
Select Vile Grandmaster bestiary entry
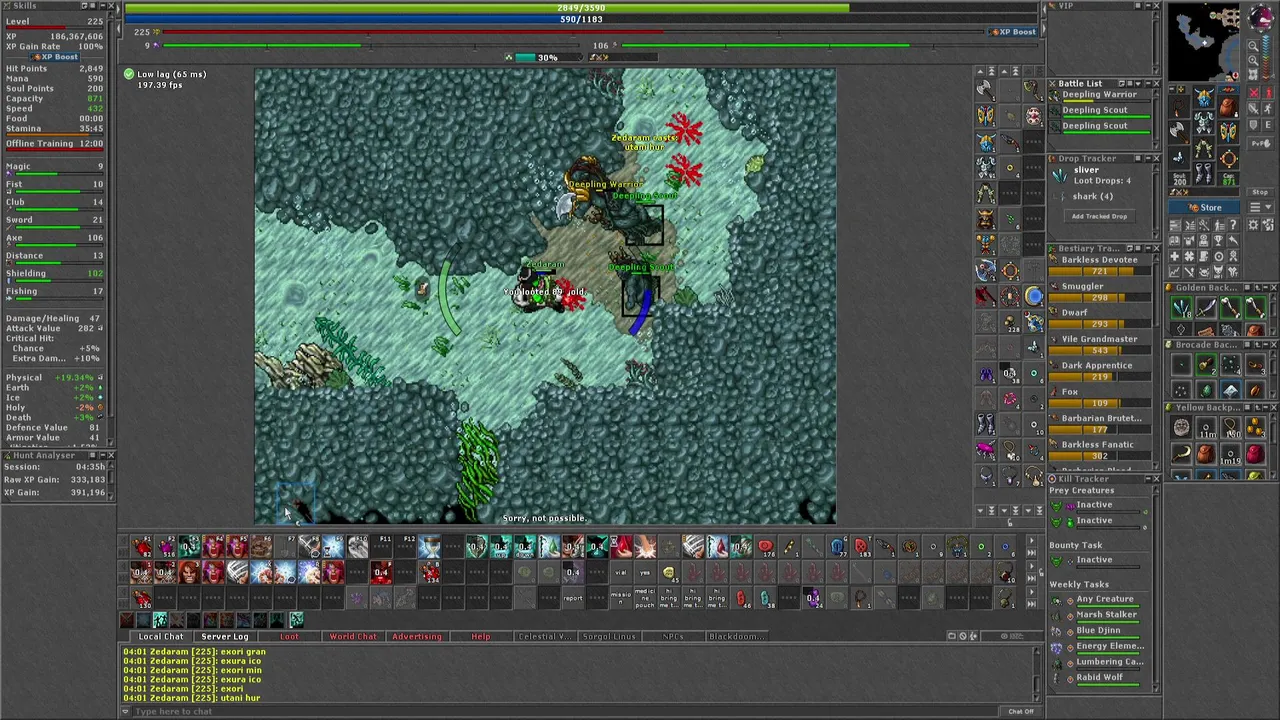1100,343
